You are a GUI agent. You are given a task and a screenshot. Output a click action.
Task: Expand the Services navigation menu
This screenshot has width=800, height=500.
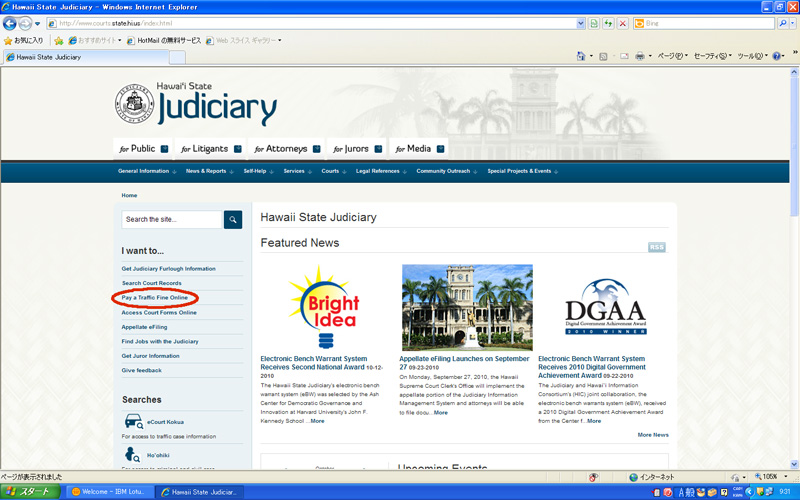point(297,171)
